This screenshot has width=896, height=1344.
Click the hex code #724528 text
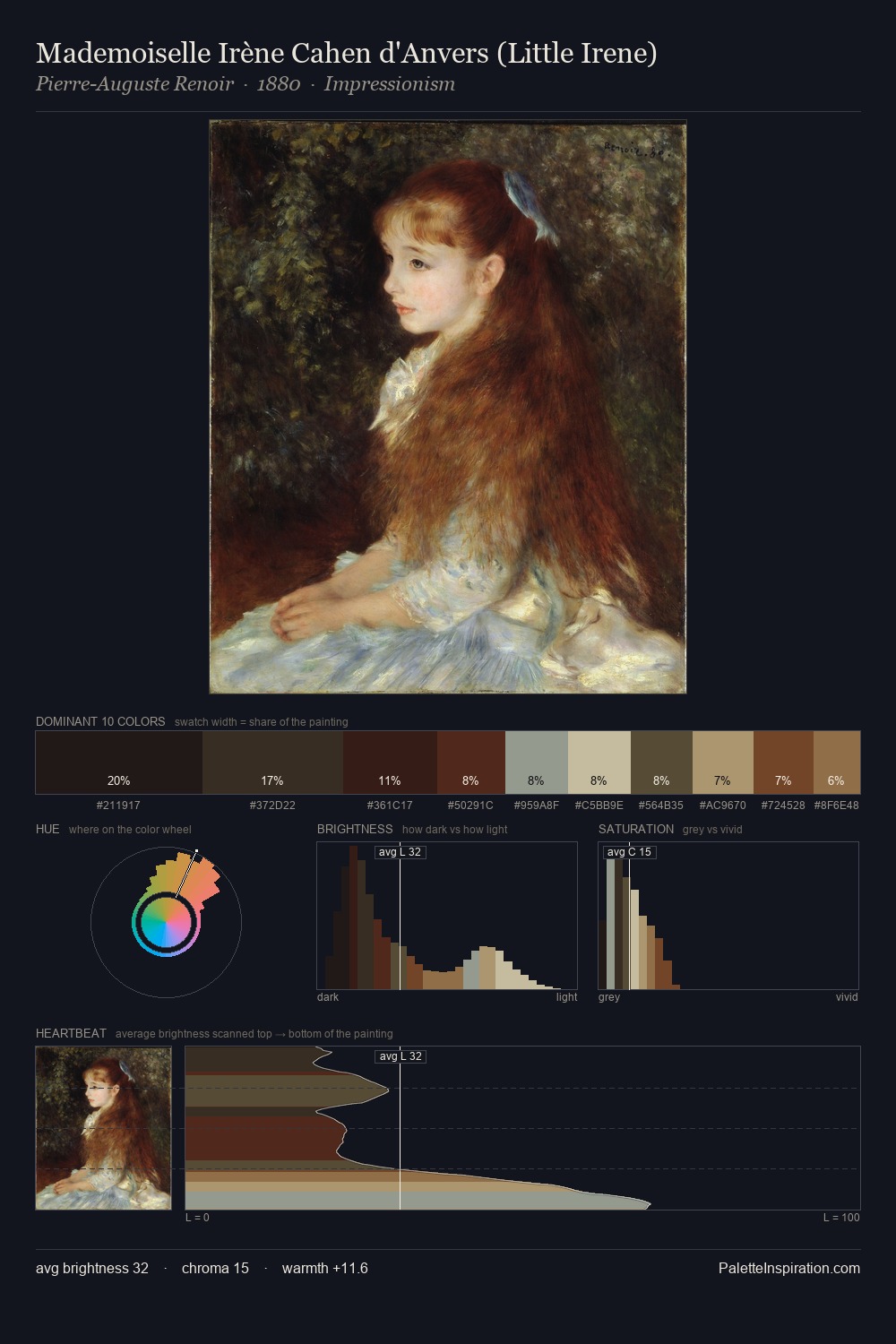point(783,806)
